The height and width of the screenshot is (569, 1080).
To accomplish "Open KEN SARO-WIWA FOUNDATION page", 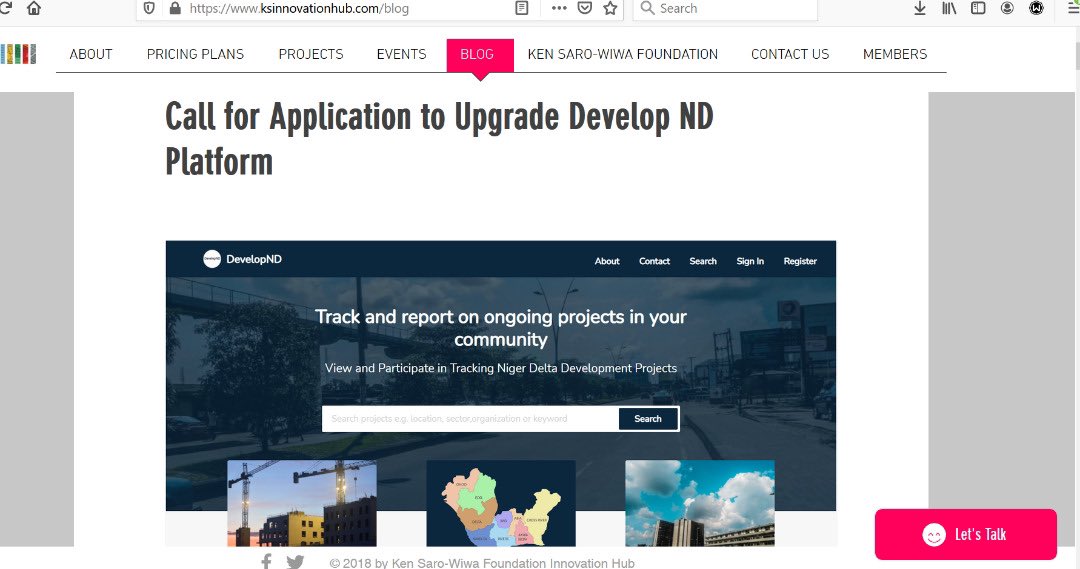I will click(623, 54).
